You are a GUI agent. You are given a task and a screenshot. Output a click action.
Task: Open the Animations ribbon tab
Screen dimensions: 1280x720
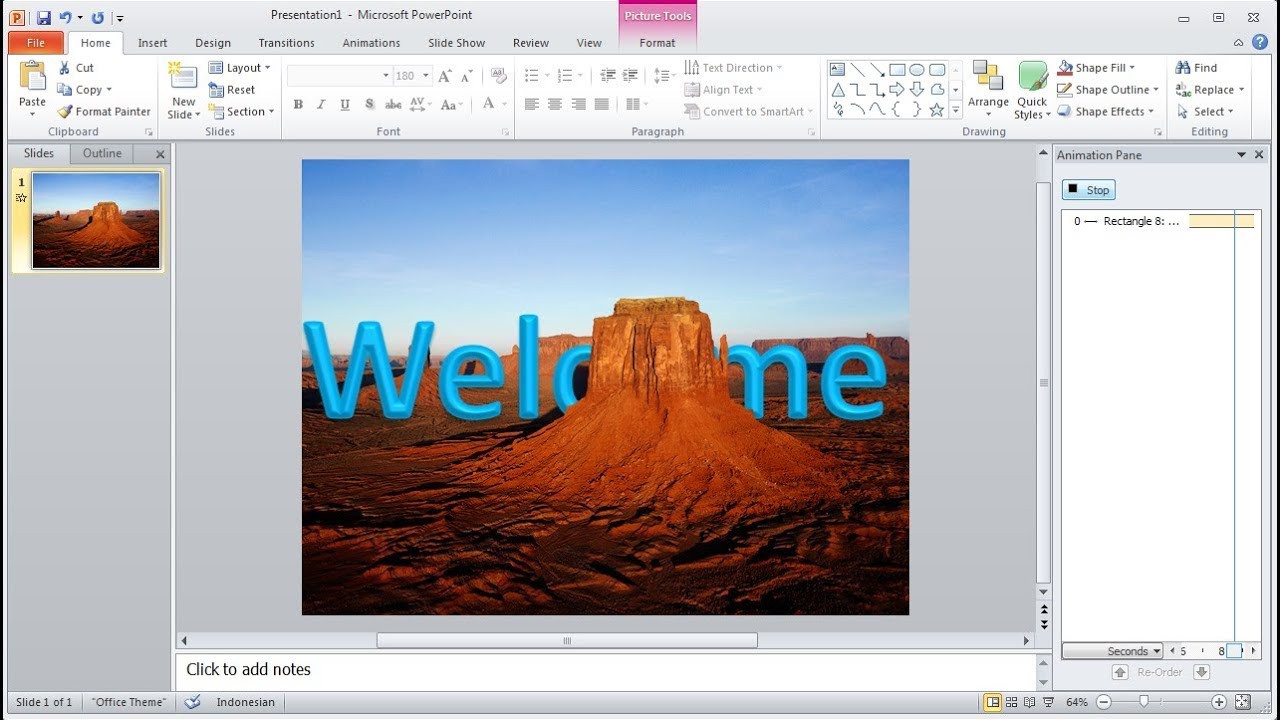coord(371,43)
